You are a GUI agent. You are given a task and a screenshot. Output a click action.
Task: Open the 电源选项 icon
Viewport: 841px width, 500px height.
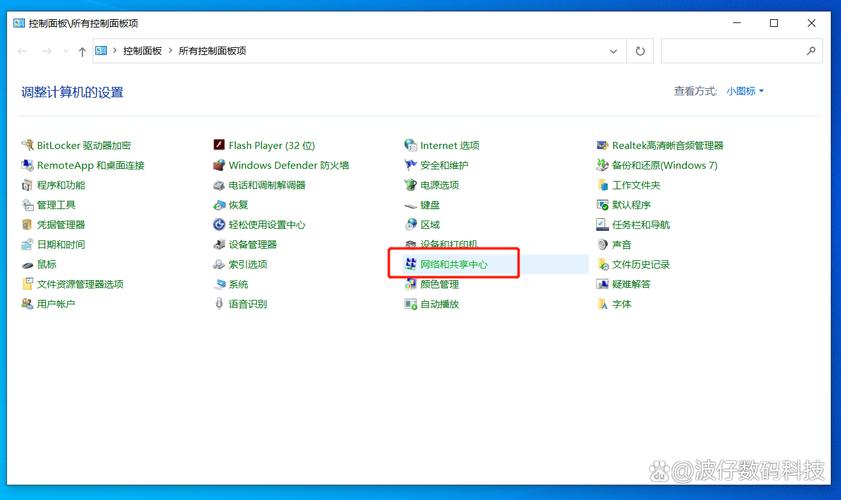click(x=410, y=185)
